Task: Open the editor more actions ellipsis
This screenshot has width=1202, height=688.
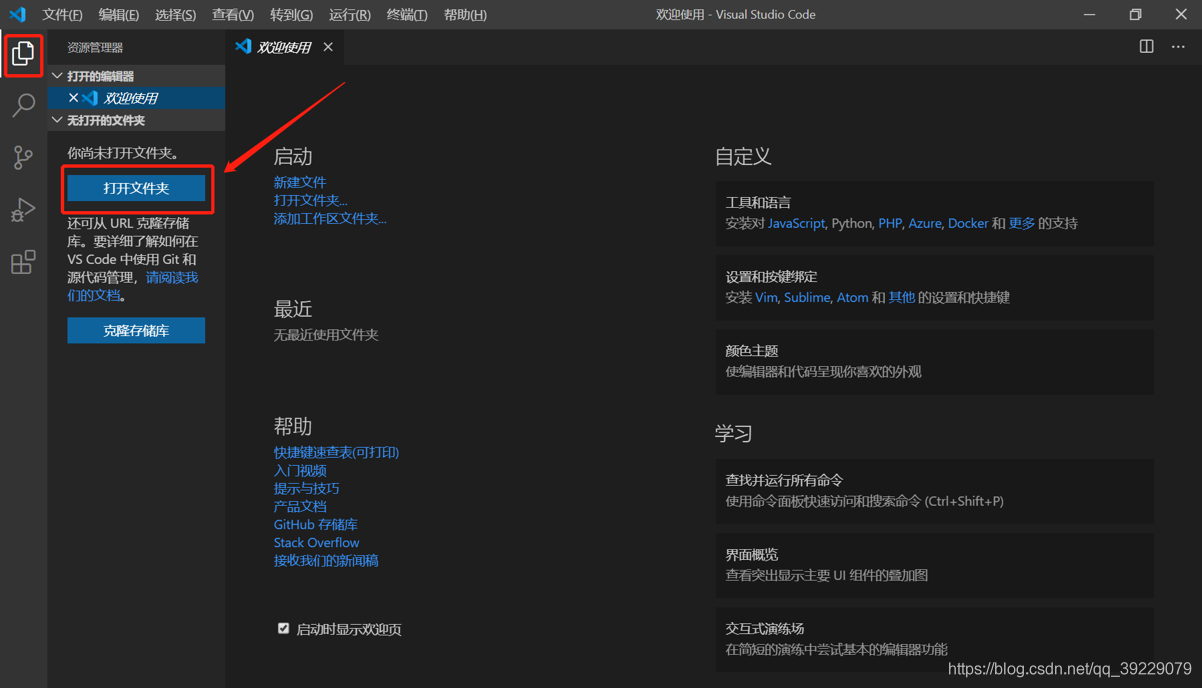Action: click(x=1178, y=47)
